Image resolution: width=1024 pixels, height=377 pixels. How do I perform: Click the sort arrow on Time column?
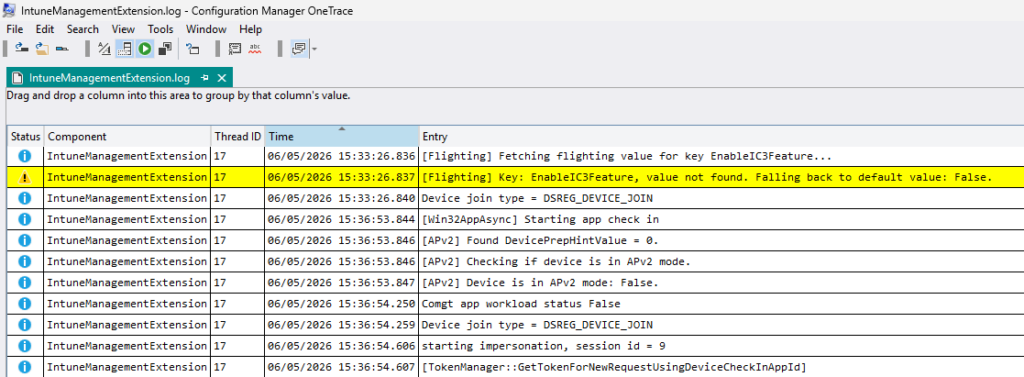click(342, 129)
